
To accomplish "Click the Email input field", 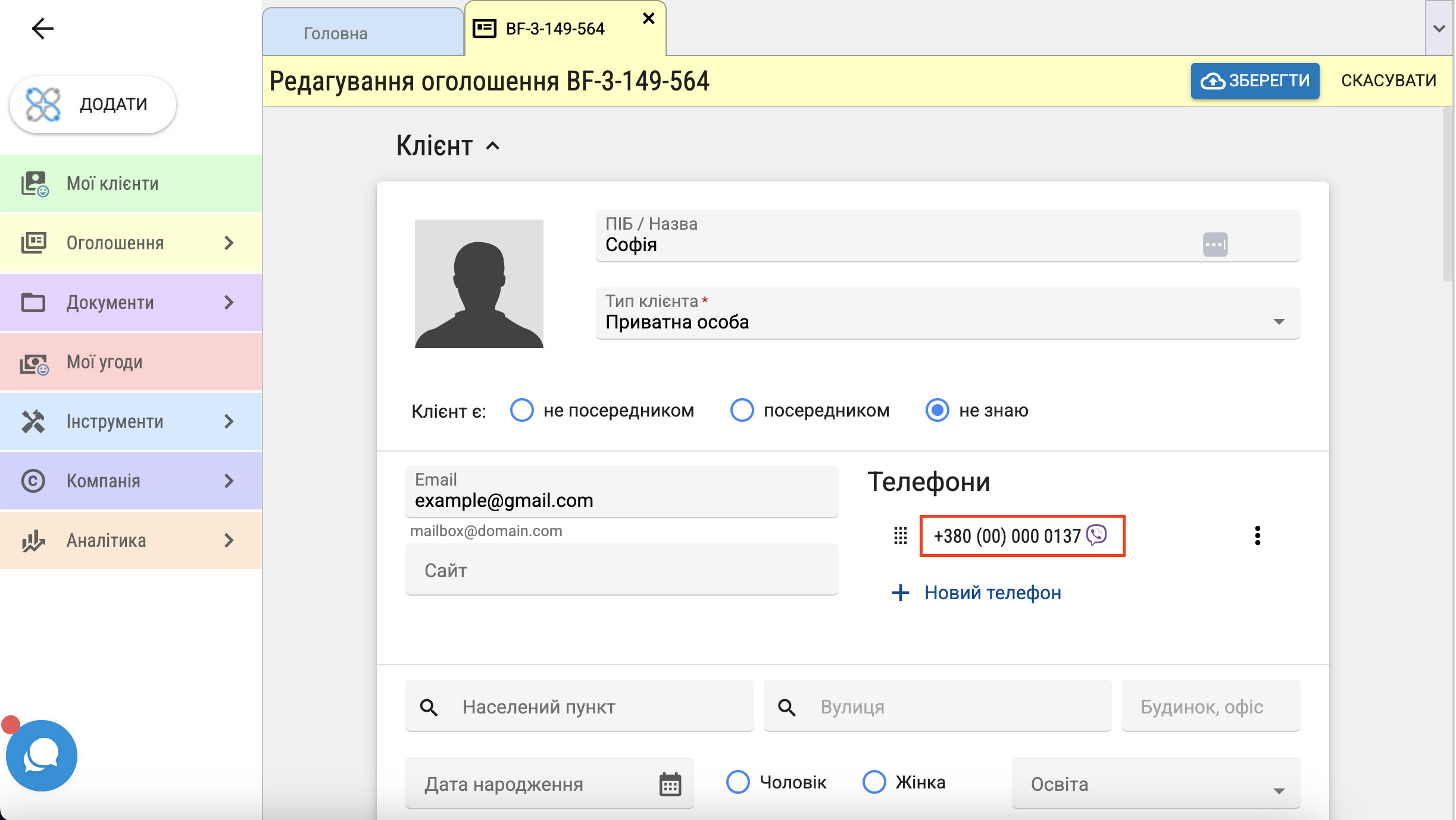I will pos(621,492).
